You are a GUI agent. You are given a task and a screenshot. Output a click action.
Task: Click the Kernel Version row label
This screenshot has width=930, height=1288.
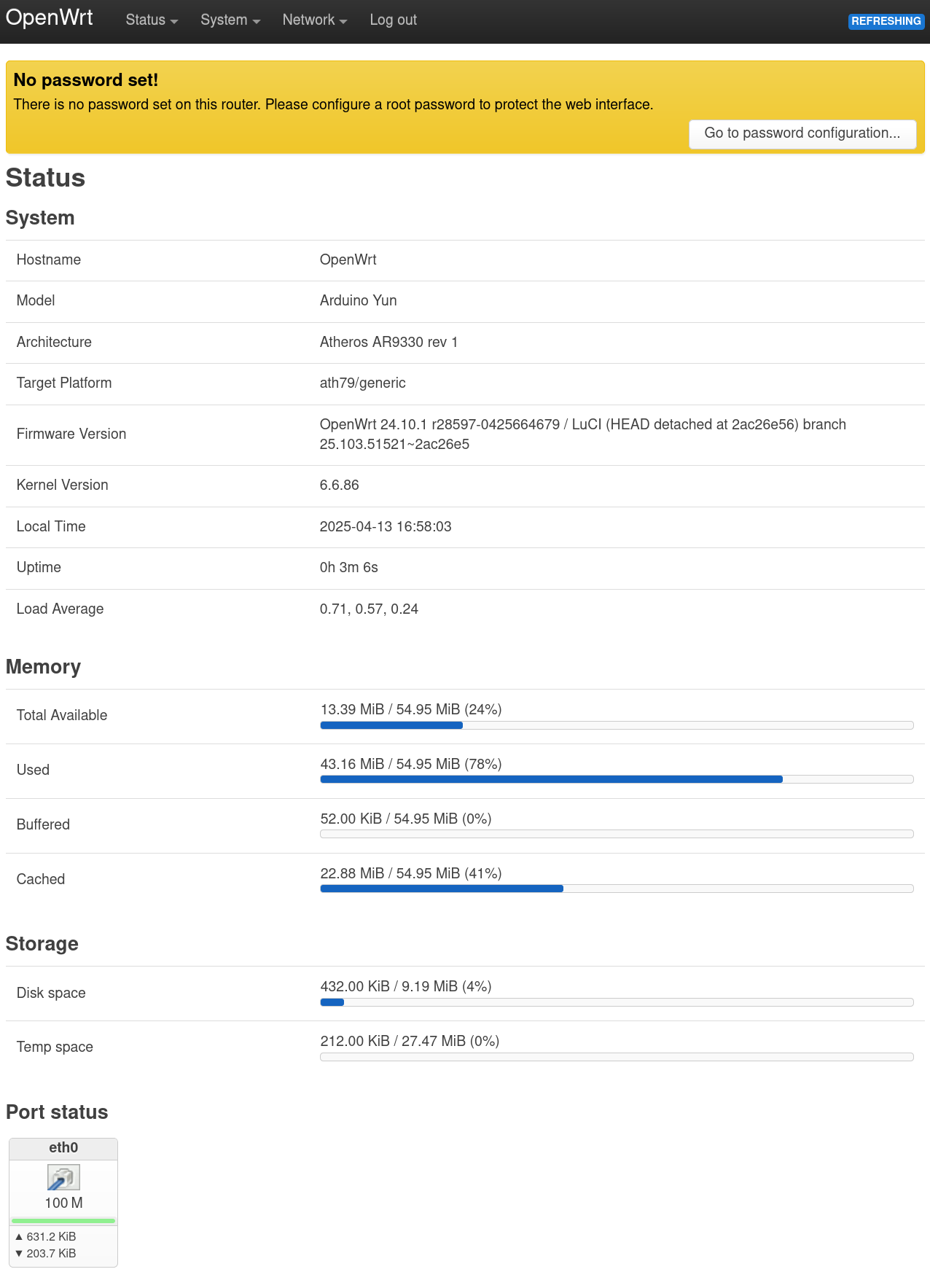[x=63, y=485]
